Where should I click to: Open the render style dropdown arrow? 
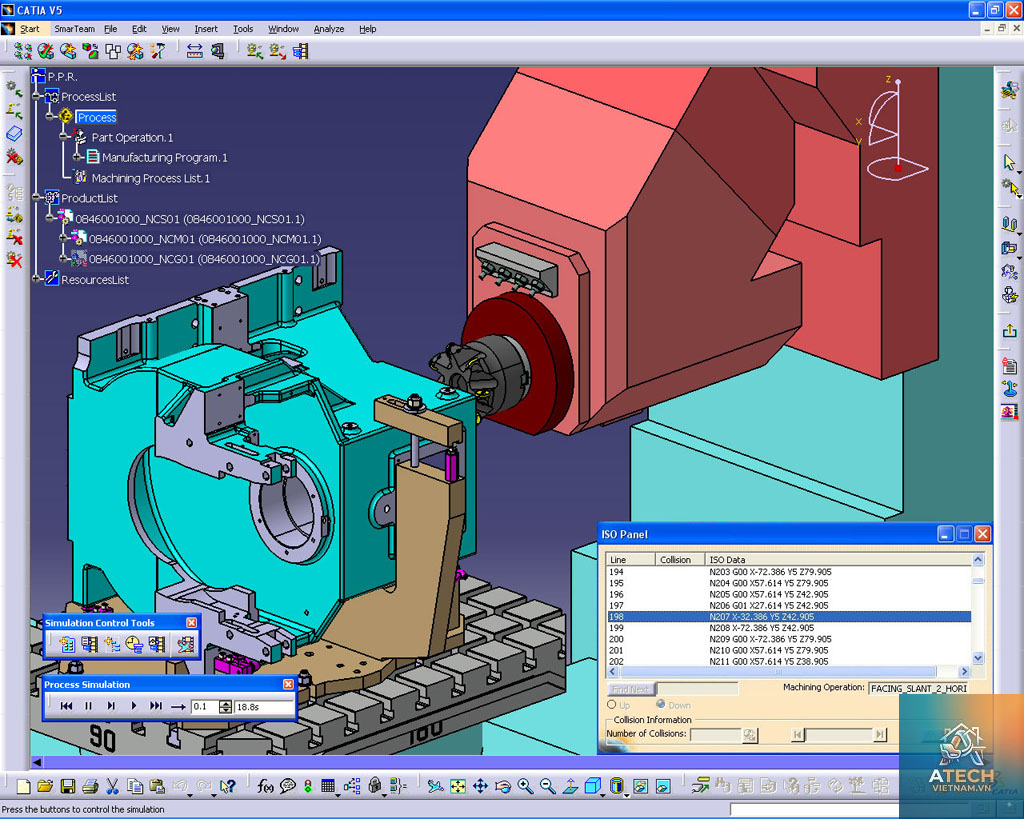(x=626, y=795)
